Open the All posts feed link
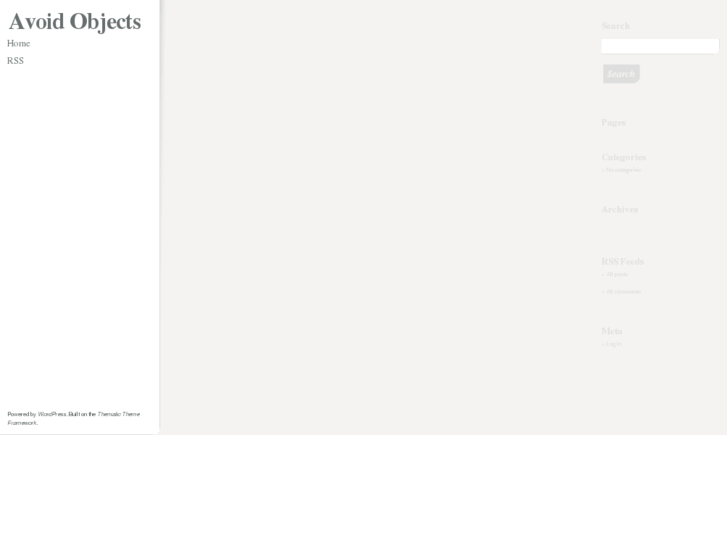This screenshot has width=727, height=545. pos(617,274)
